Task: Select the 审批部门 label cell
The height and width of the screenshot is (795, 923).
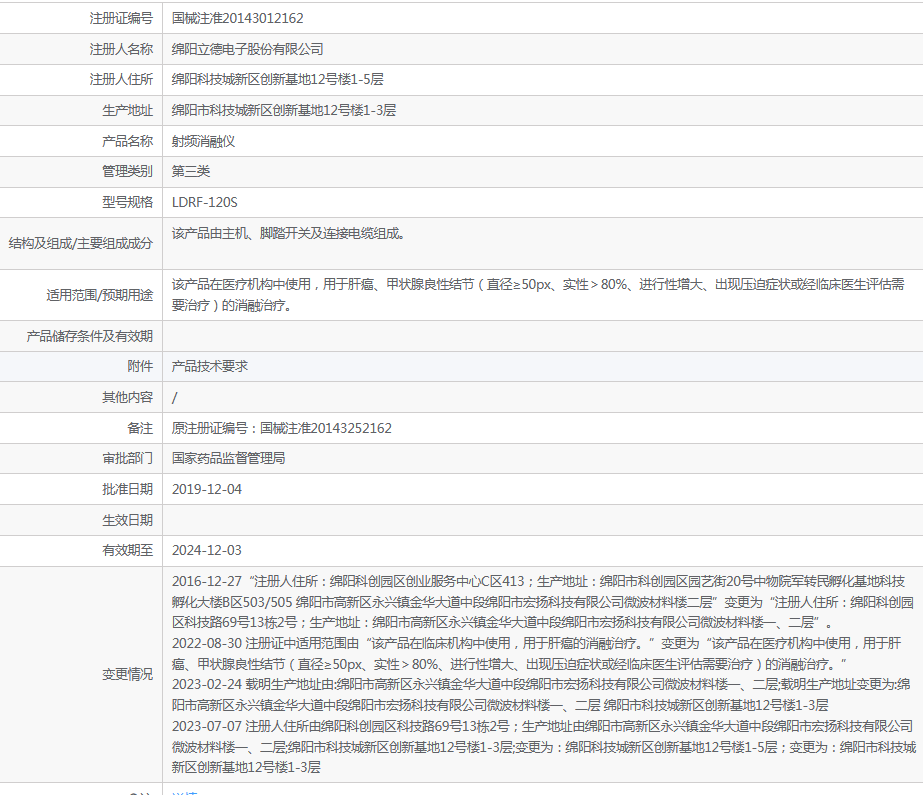Action: (127, 458)
